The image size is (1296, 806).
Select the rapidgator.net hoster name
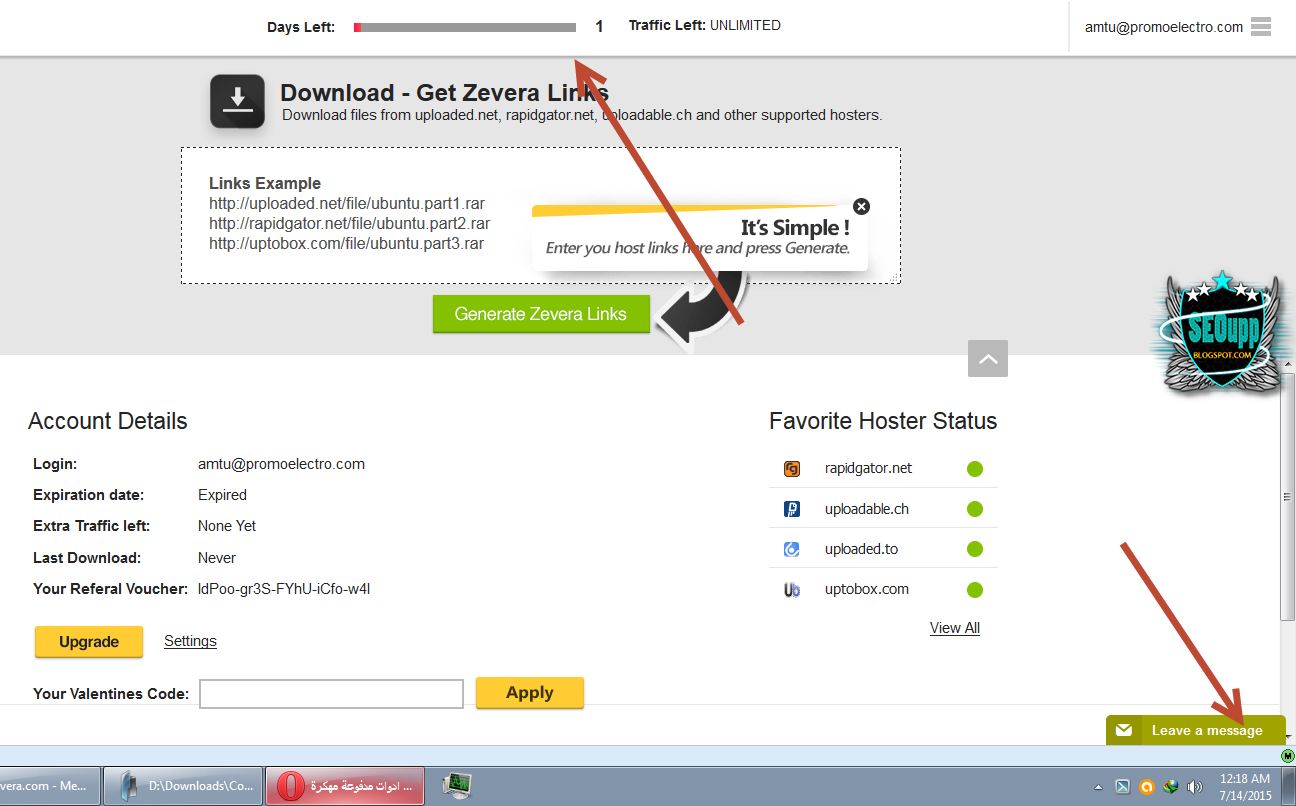point(868,468)
